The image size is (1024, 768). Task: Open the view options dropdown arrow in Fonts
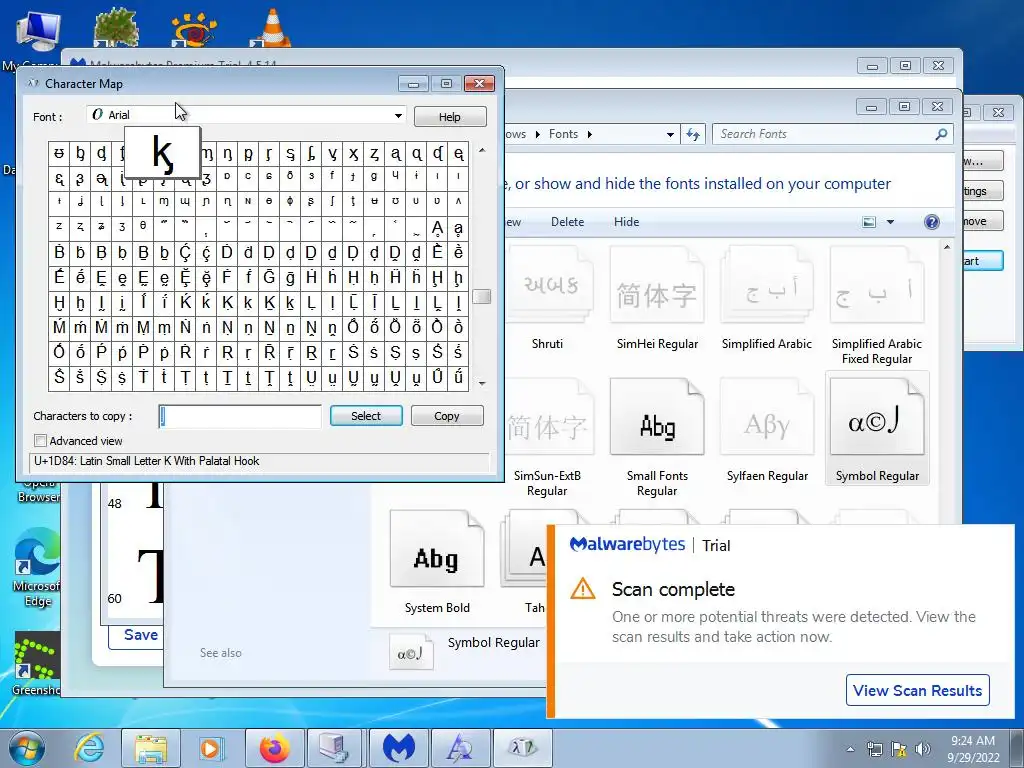(x=890, y=222)
